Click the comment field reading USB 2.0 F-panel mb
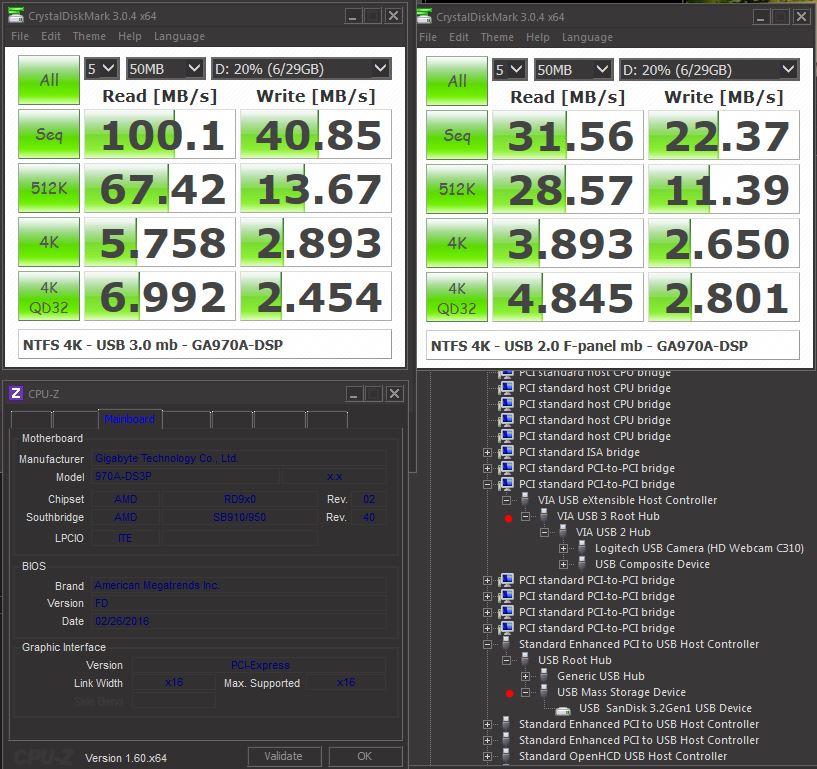The height and width of the screenshot is (769, 817). pos(612,346)
